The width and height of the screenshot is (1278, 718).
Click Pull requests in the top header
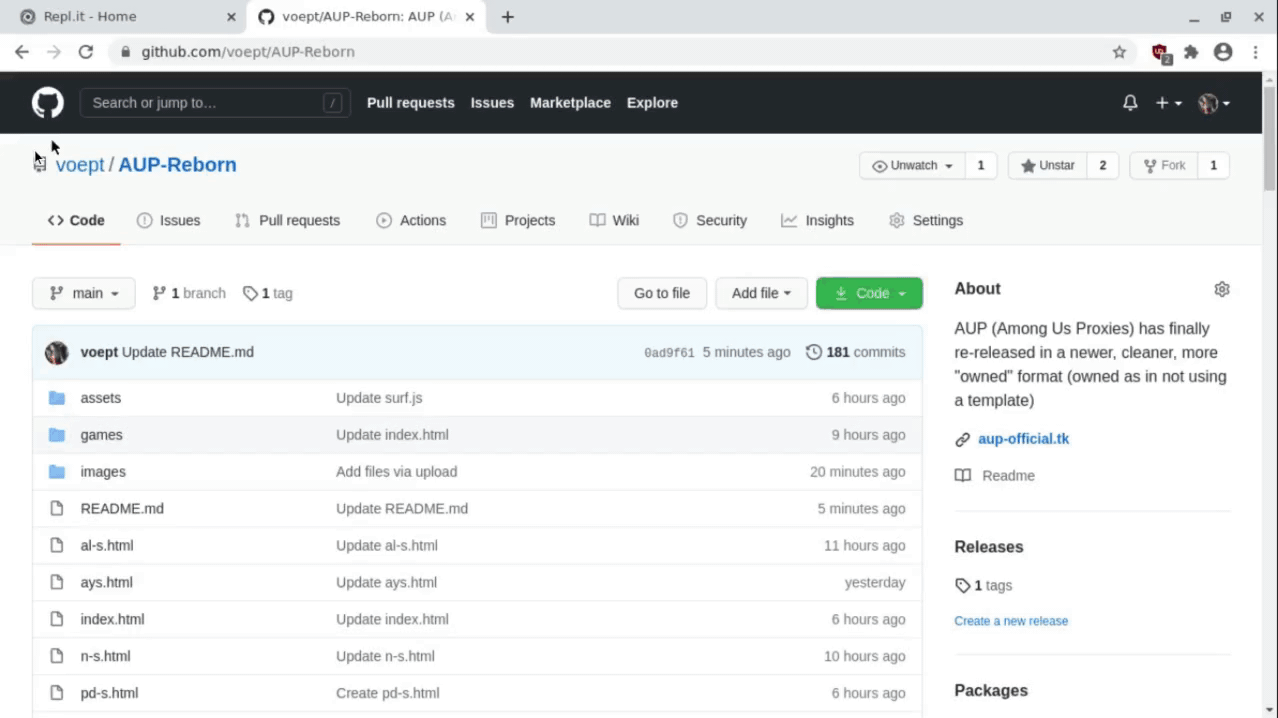pos(410,103)
